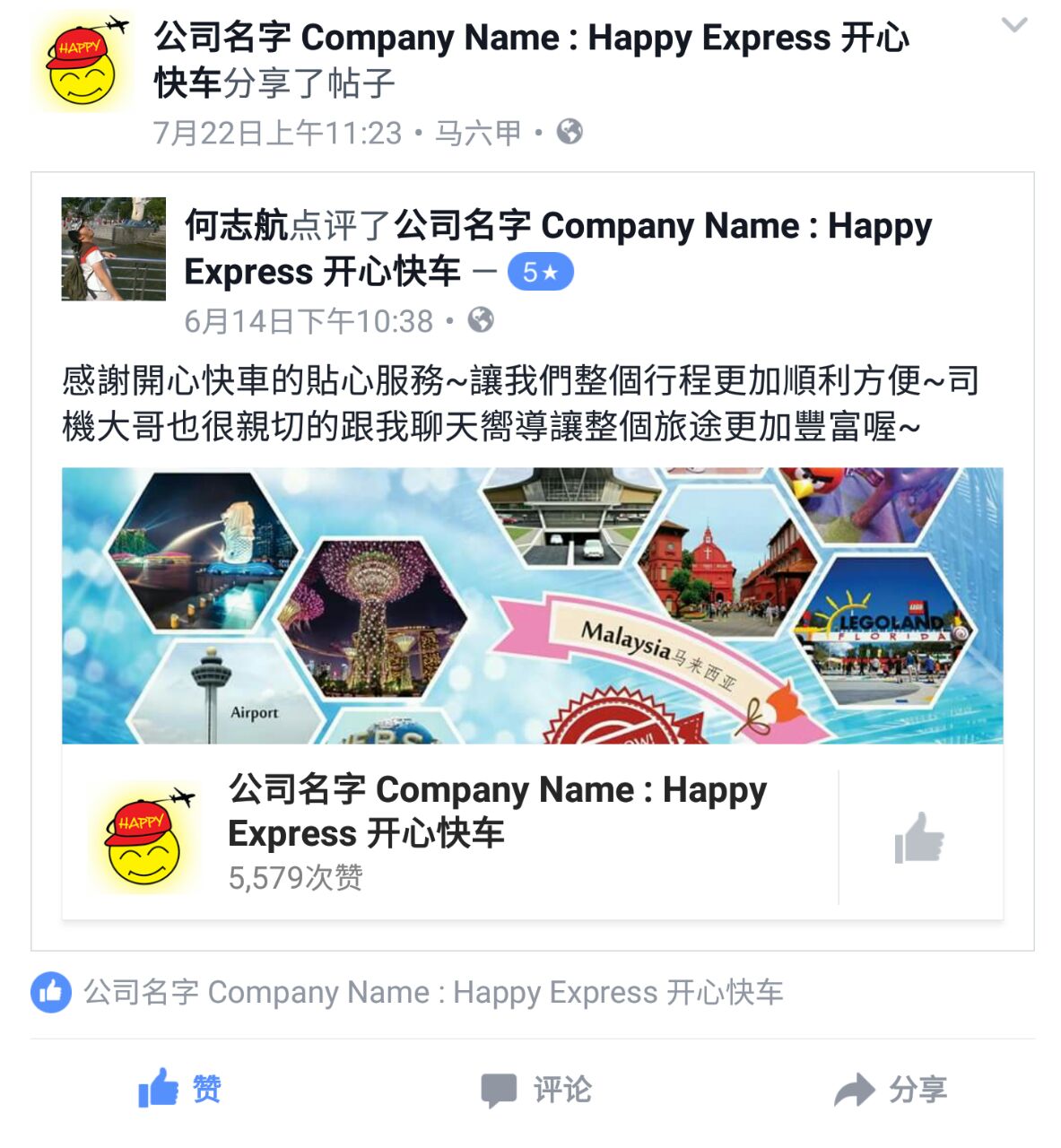Click the 马六甲 location link

coord(478,133)
